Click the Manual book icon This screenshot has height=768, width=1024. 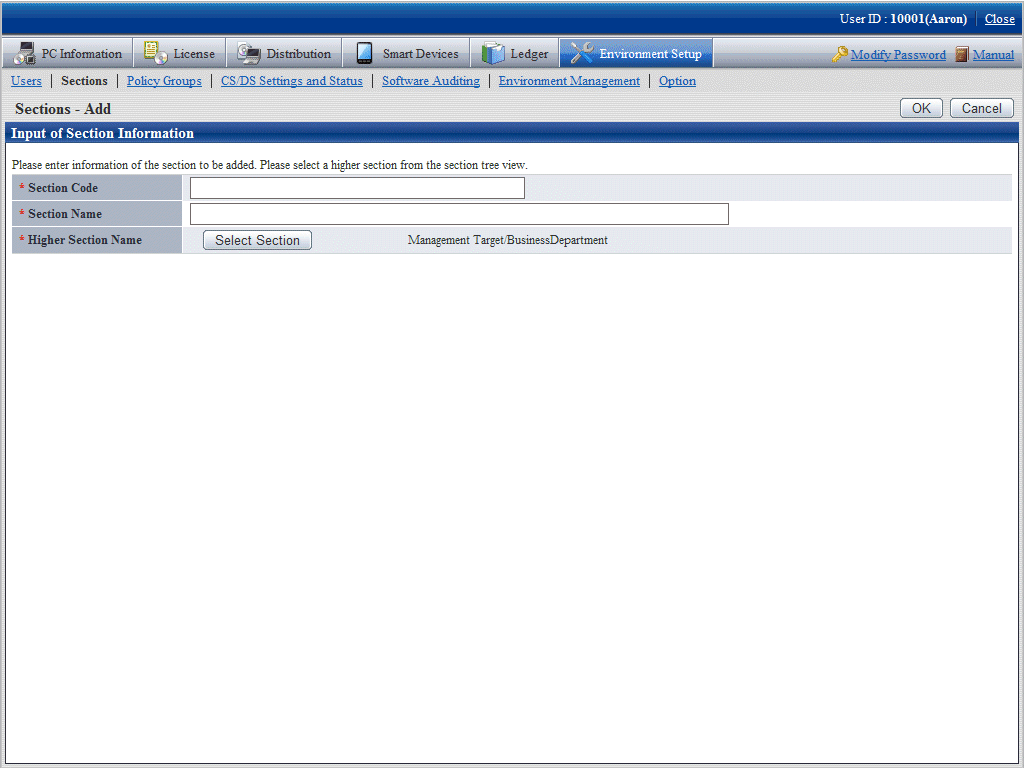(961, 54)
